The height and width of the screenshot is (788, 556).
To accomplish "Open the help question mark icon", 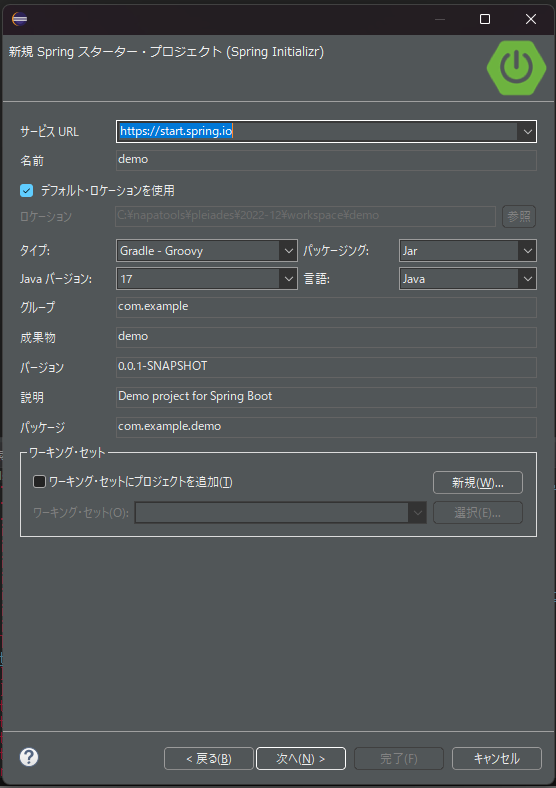I will pos(29,757).
